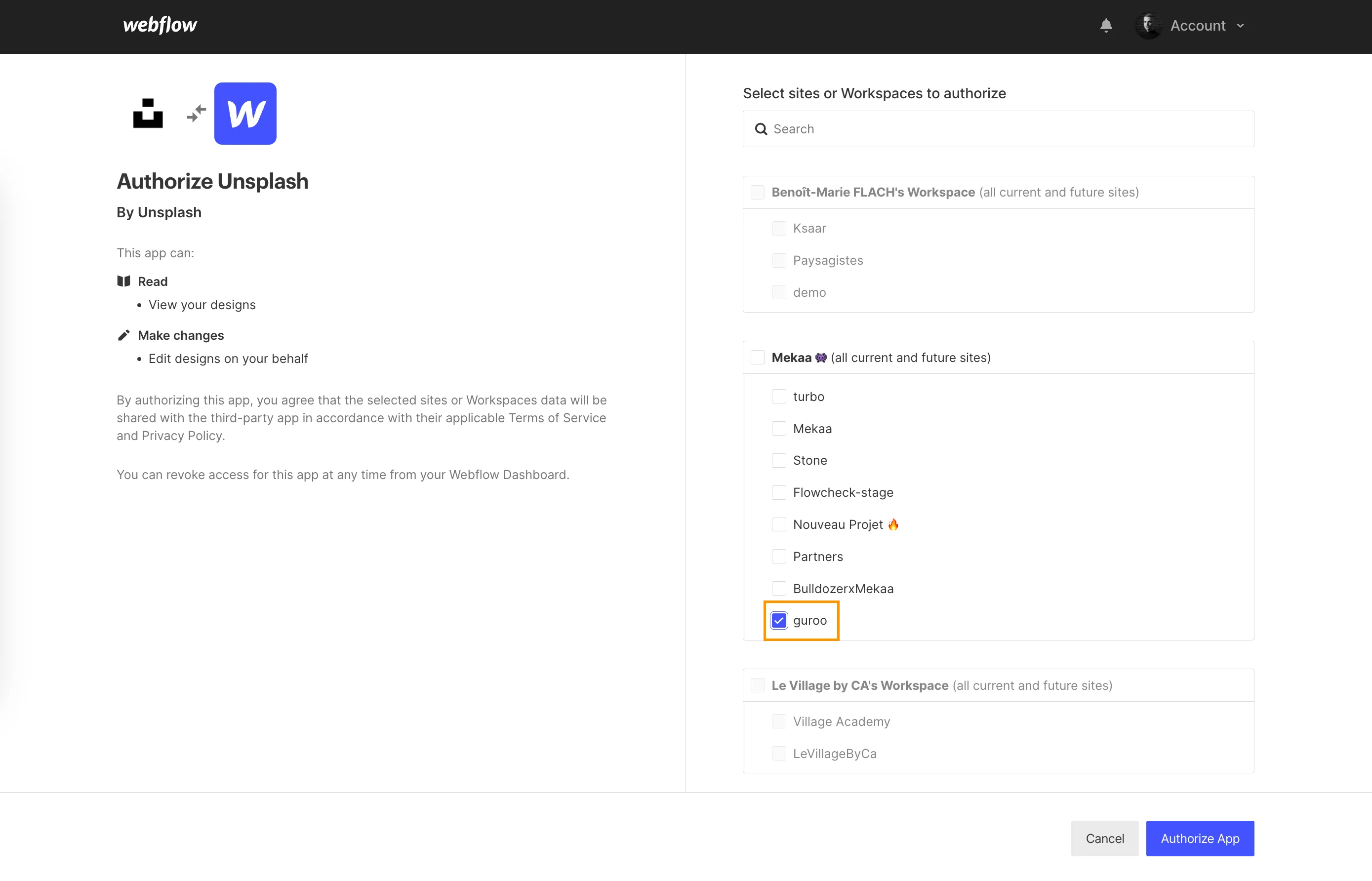Click the Read book icon

pos(123,281)
